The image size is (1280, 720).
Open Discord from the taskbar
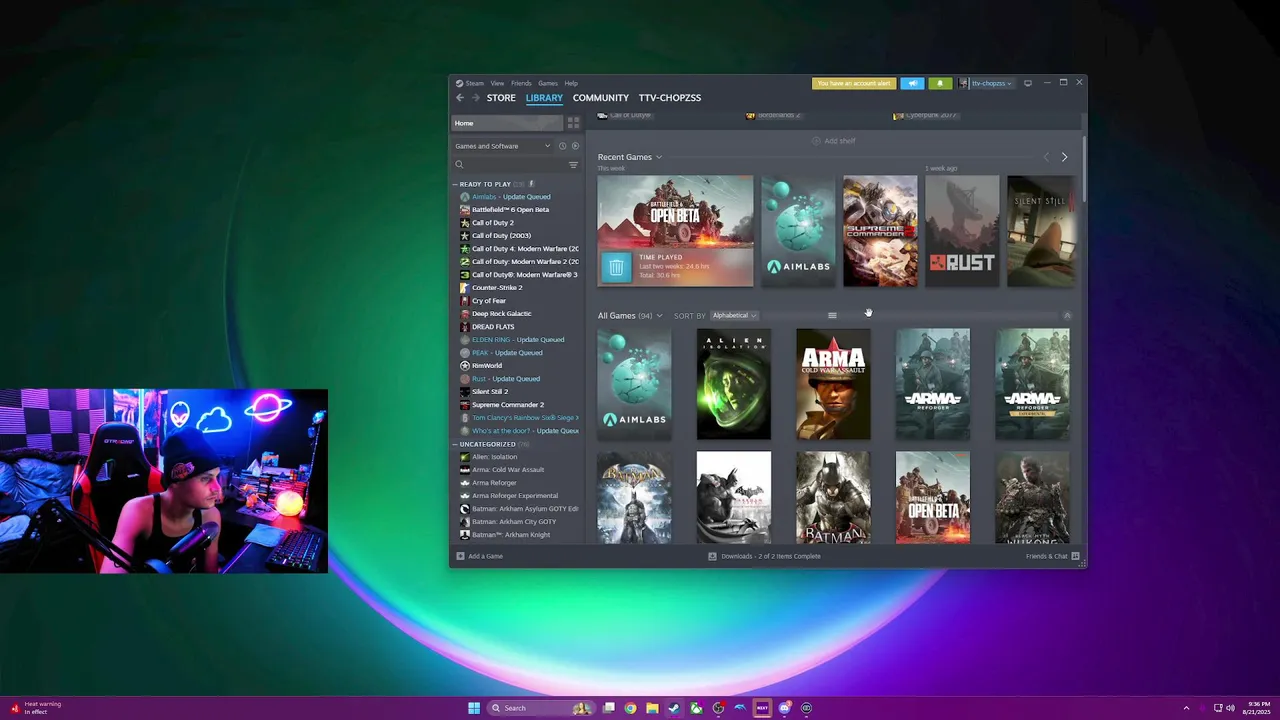coord(784,708)
